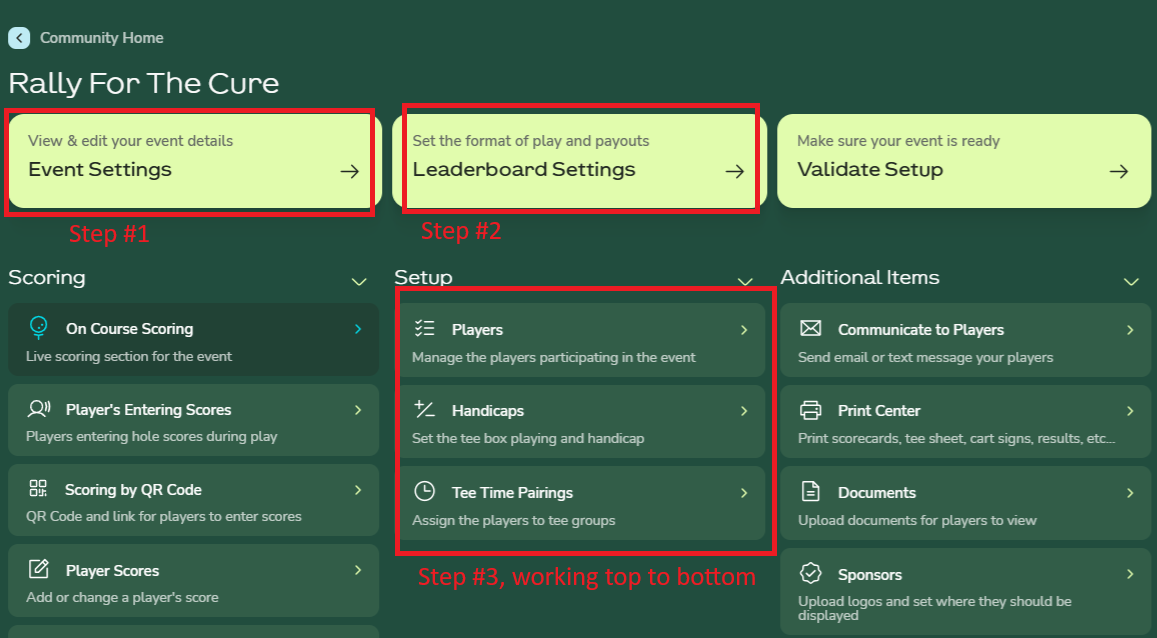The image size is (1157, 638).
Task: Click 'Send email or text message your players'
Action: pyautogui.click(x=925, y=357)
